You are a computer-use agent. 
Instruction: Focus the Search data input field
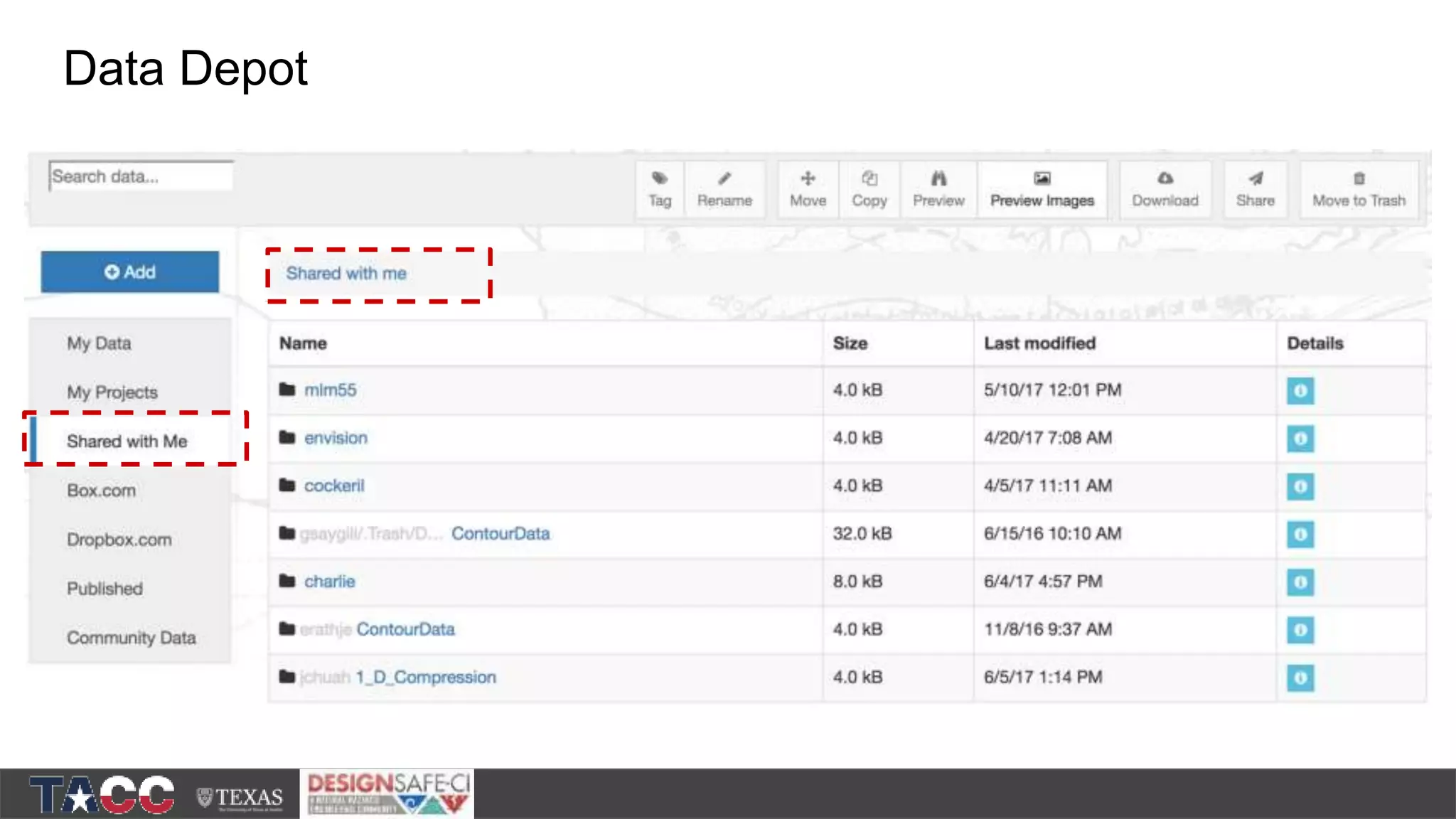point(141,176)
